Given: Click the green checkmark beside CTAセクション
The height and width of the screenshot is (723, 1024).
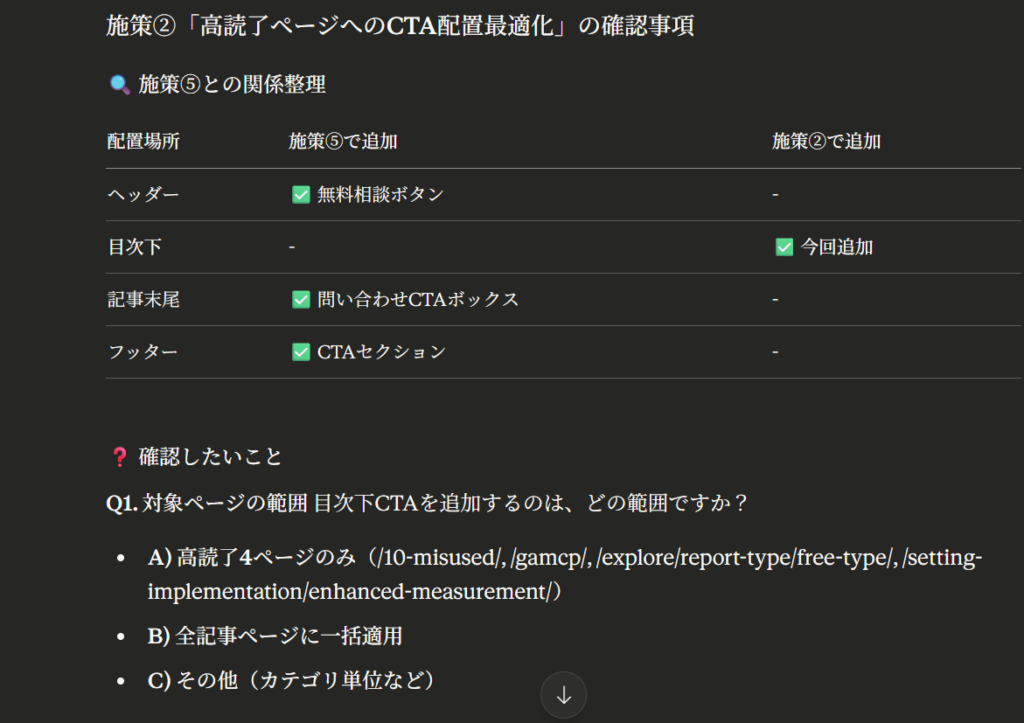Looking at the screenshot, I should [300, 352].
